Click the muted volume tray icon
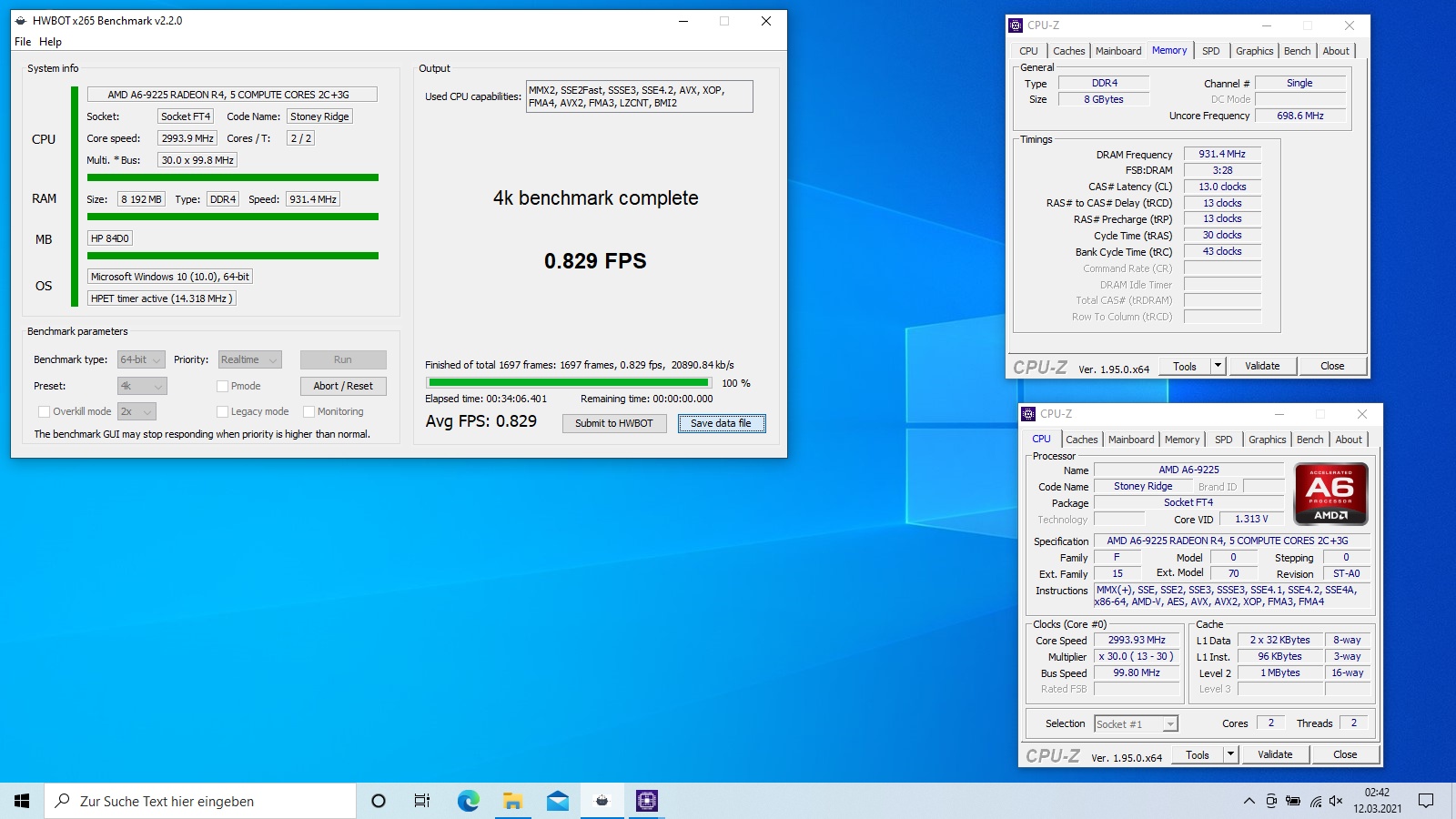This screenshot has width=1456, height=819. pos(1336,801)
